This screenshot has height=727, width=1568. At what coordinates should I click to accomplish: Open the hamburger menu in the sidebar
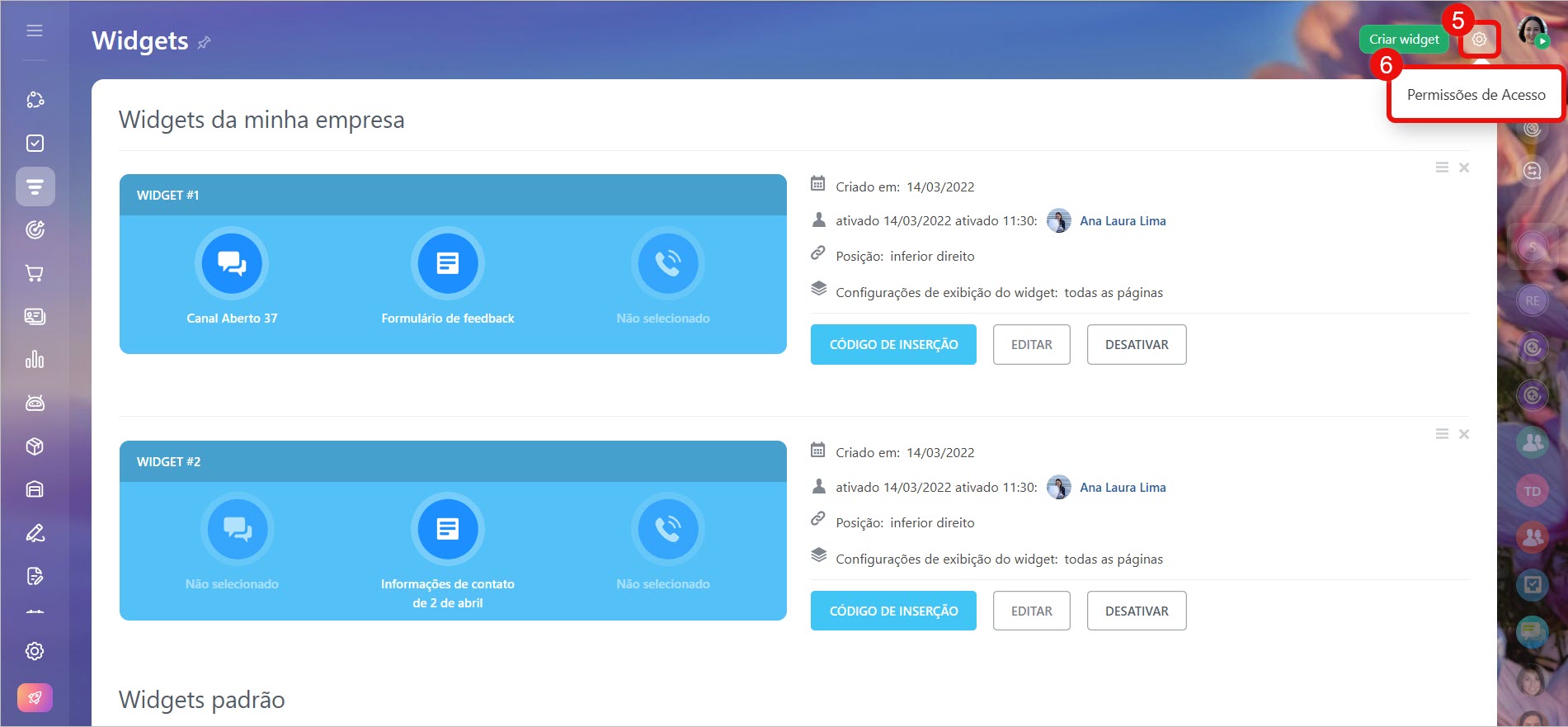tap(35, 31)
